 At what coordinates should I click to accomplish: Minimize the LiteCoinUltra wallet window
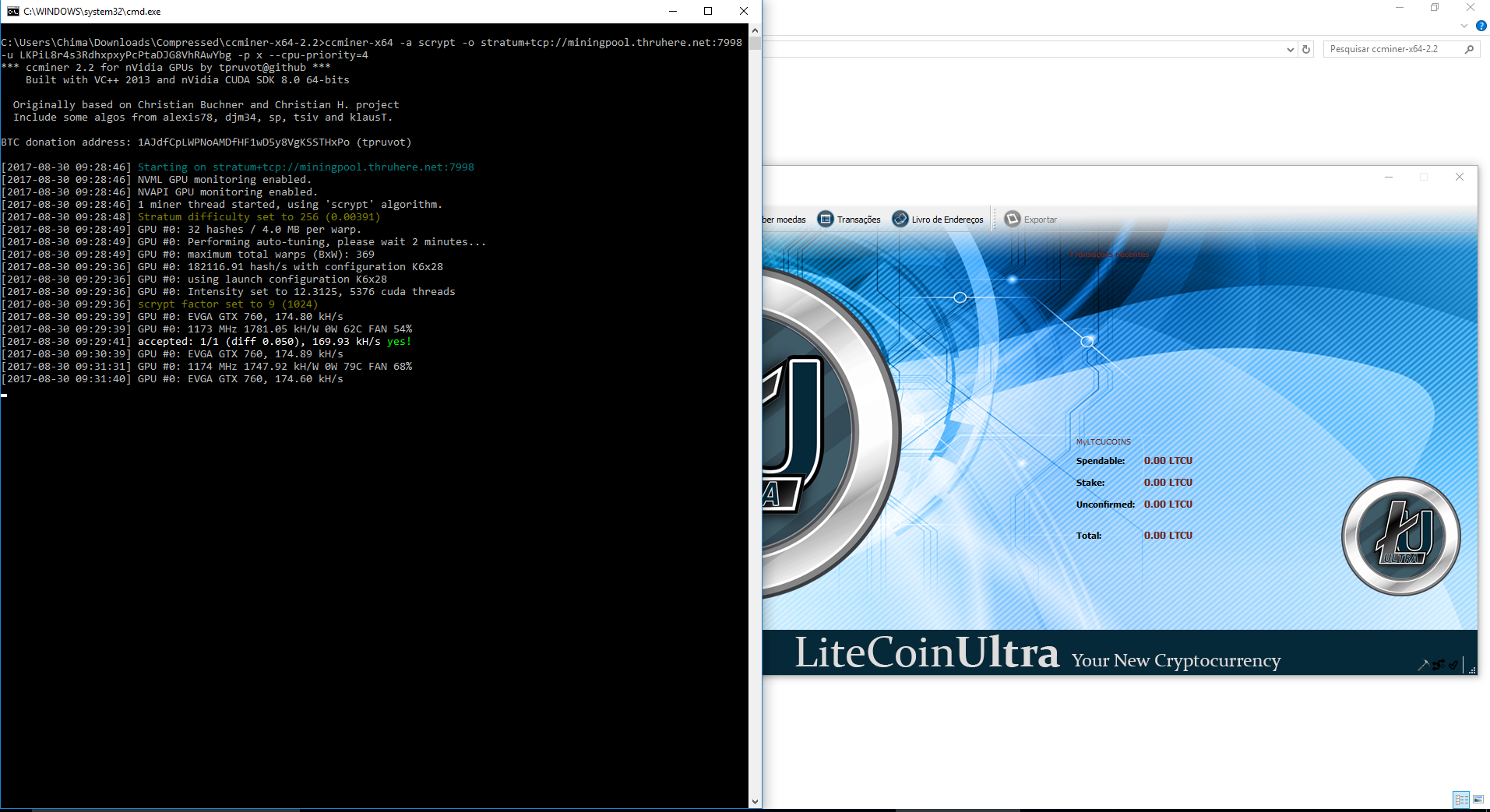(1389, 177)
